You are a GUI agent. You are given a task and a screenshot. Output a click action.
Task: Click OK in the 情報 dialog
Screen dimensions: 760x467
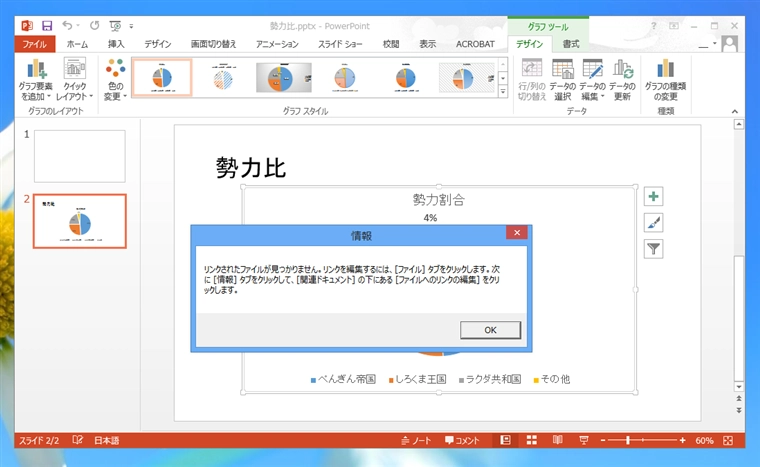point(490,330)
